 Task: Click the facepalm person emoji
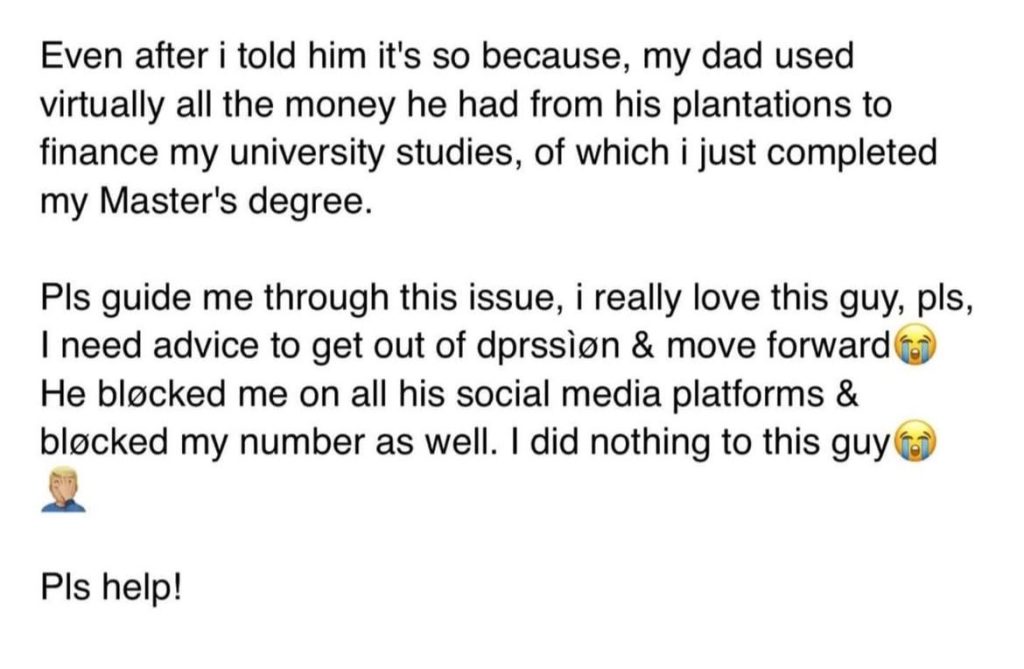(63, 490)
